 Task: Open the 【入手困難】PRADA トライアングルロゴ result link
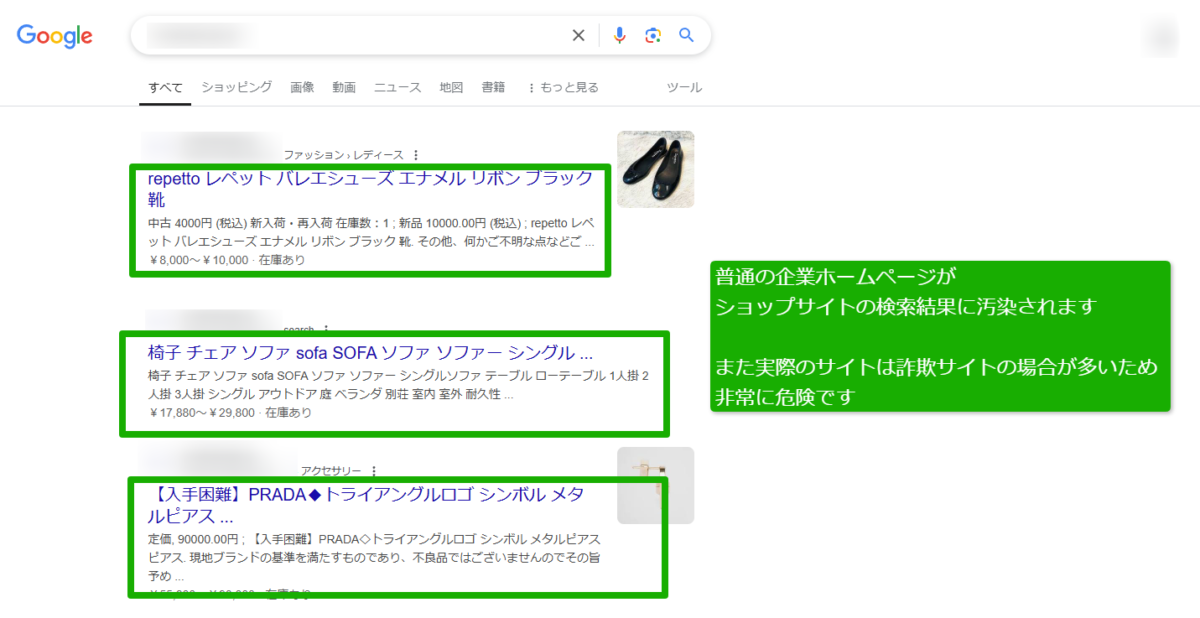[x=366, y=506]
